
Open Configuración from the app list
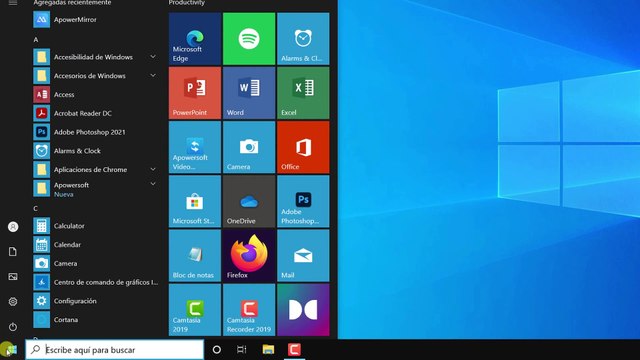[96, 301]
